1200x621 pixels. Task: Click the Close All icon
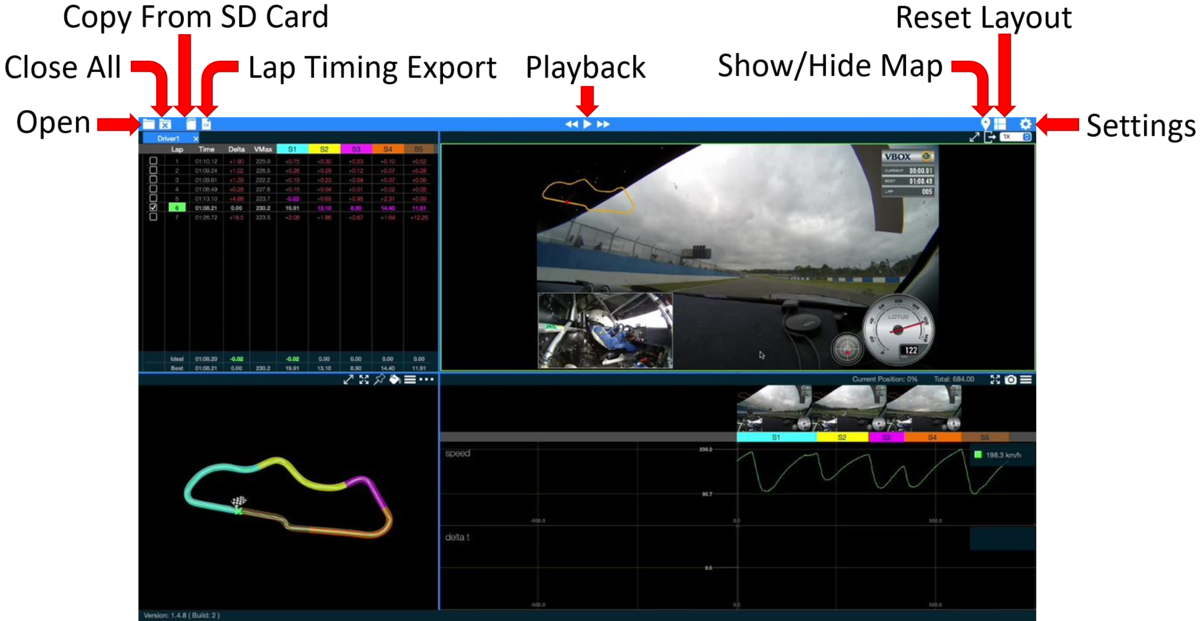[x=165, y=124]
